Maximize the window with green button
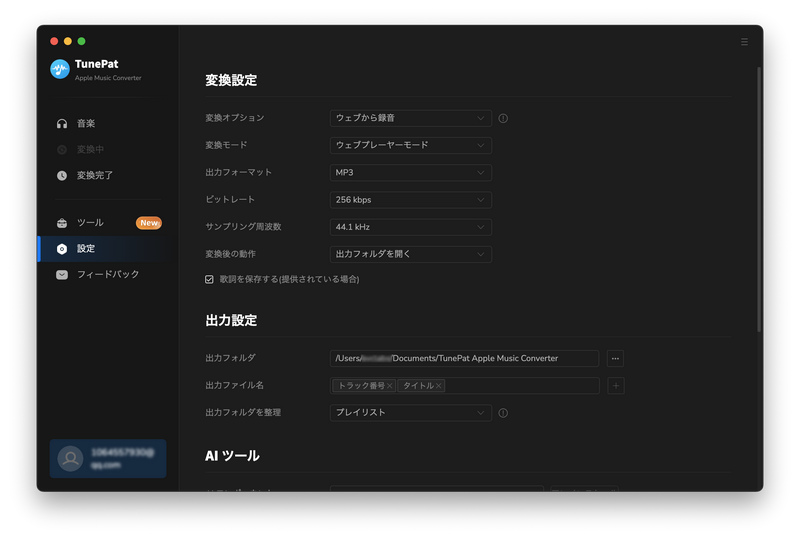This screenshot has height=540, width=800. coord(82,41)
